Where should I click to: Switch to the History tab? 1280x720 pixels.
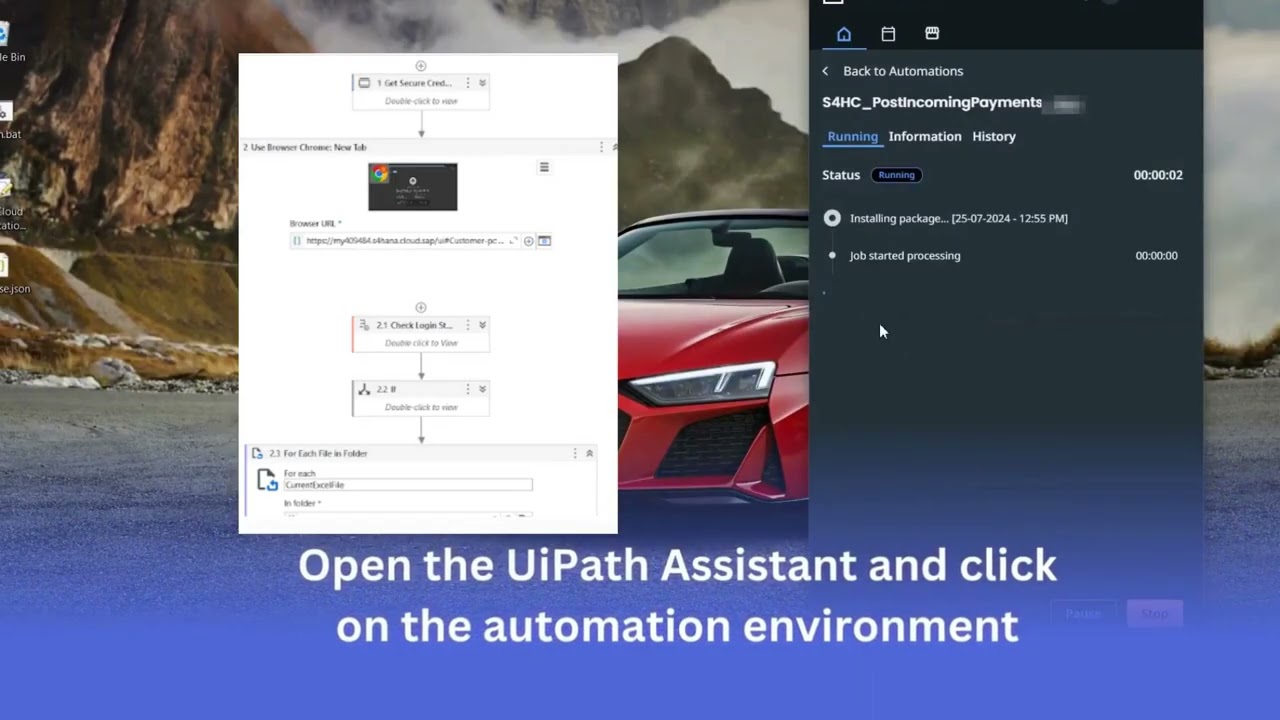[994, 136]
